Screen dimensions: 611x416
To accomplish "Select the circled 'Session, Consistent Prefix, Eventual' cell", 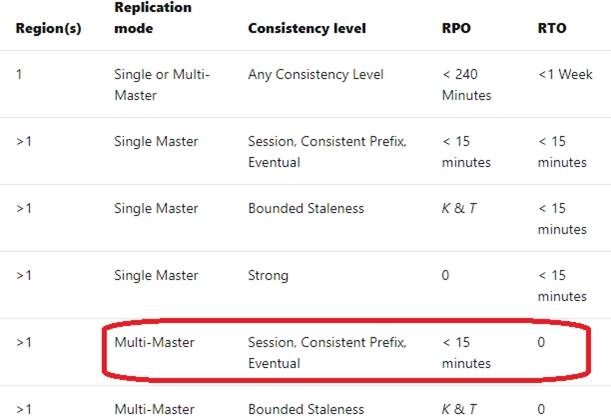I will click(x=327, y=353).
